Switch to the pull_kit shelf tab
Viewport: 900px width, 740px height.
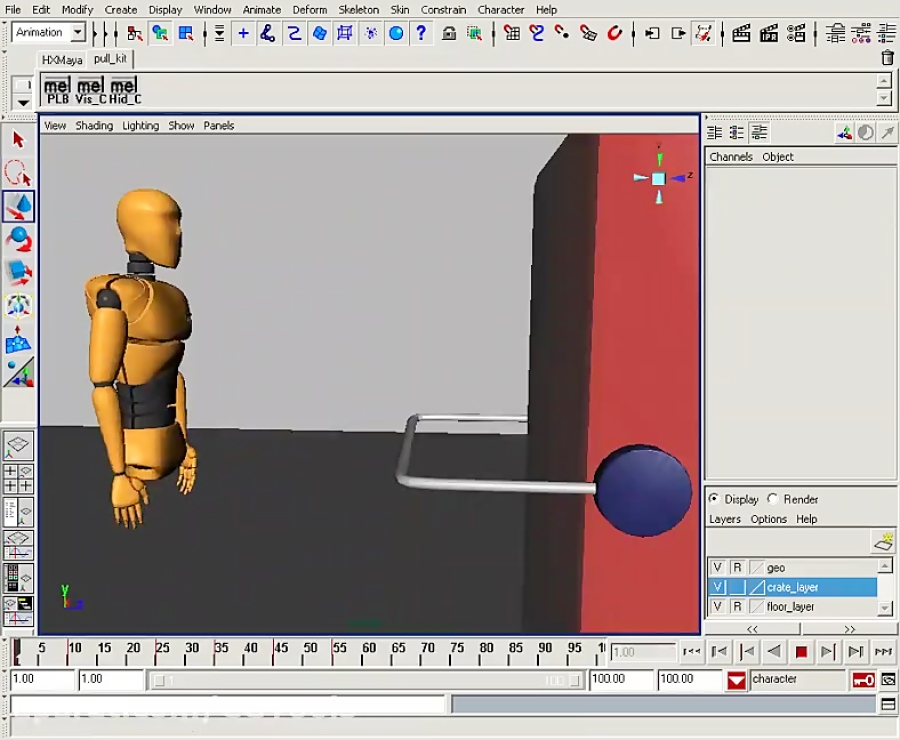[110, 59]
